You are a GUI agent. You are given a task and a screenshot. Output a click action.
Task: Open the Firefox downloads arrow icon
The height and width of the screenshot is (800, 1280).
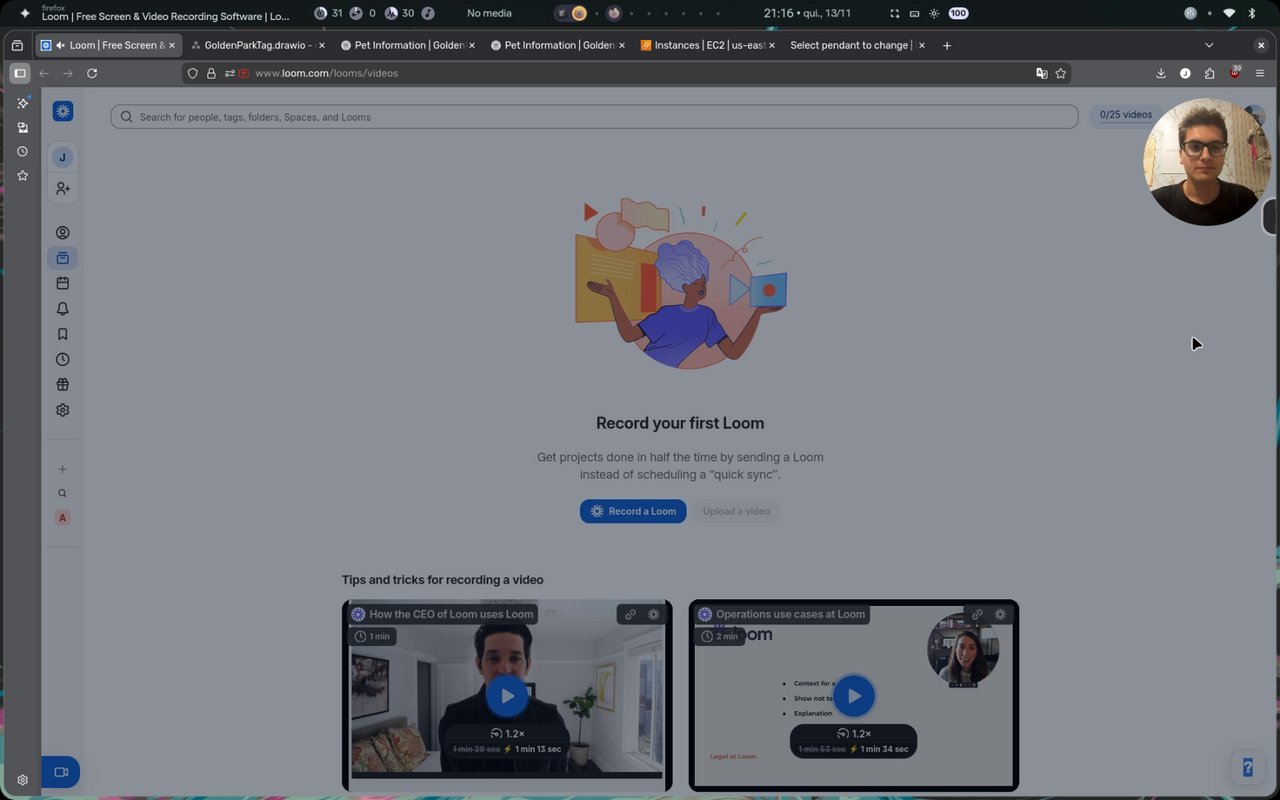tap(1161, 73)
